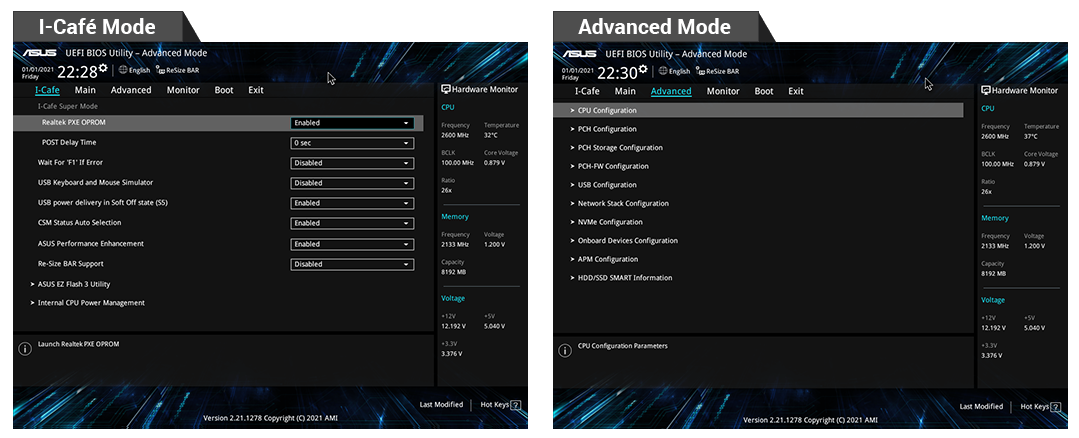Click the English globe icon in I-Café Mode screen
The height and width of the screenshot is (438, 1079).
(x=123, y=71)
